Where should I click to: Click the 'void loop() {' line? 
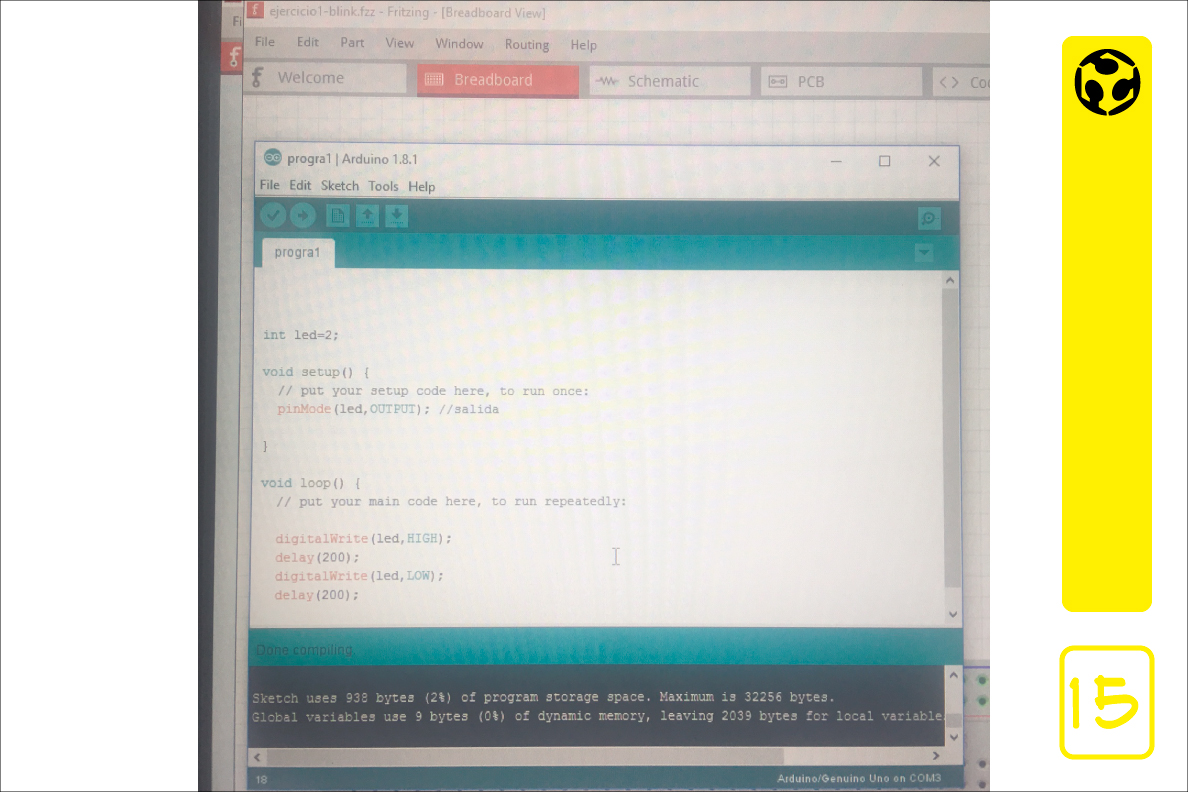pos(311,483)
